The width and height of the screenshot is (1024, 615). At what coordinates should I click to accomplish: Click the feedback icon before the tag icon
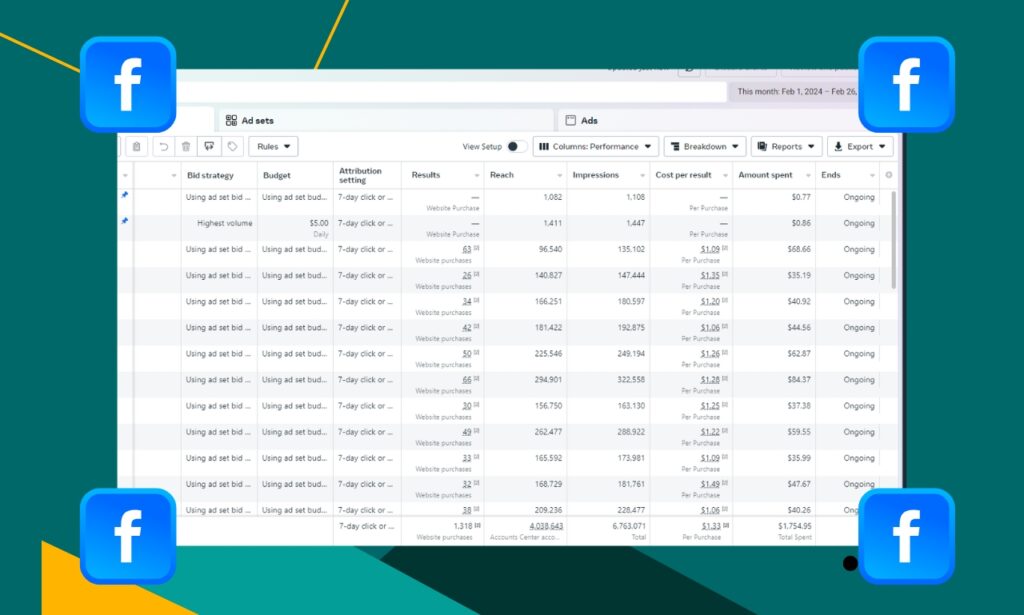tap(209, 147)
